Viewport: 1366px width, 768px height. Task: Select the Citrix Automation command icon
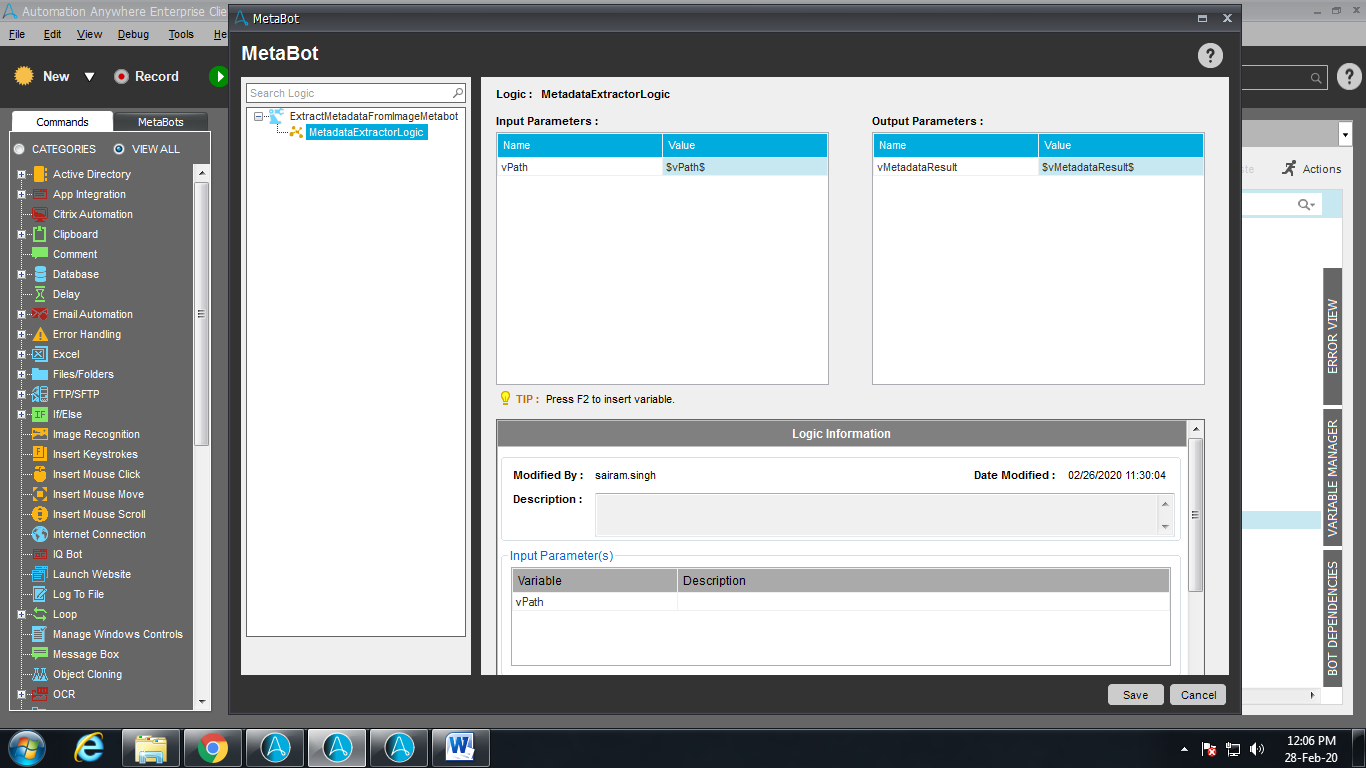pos(40,214)
